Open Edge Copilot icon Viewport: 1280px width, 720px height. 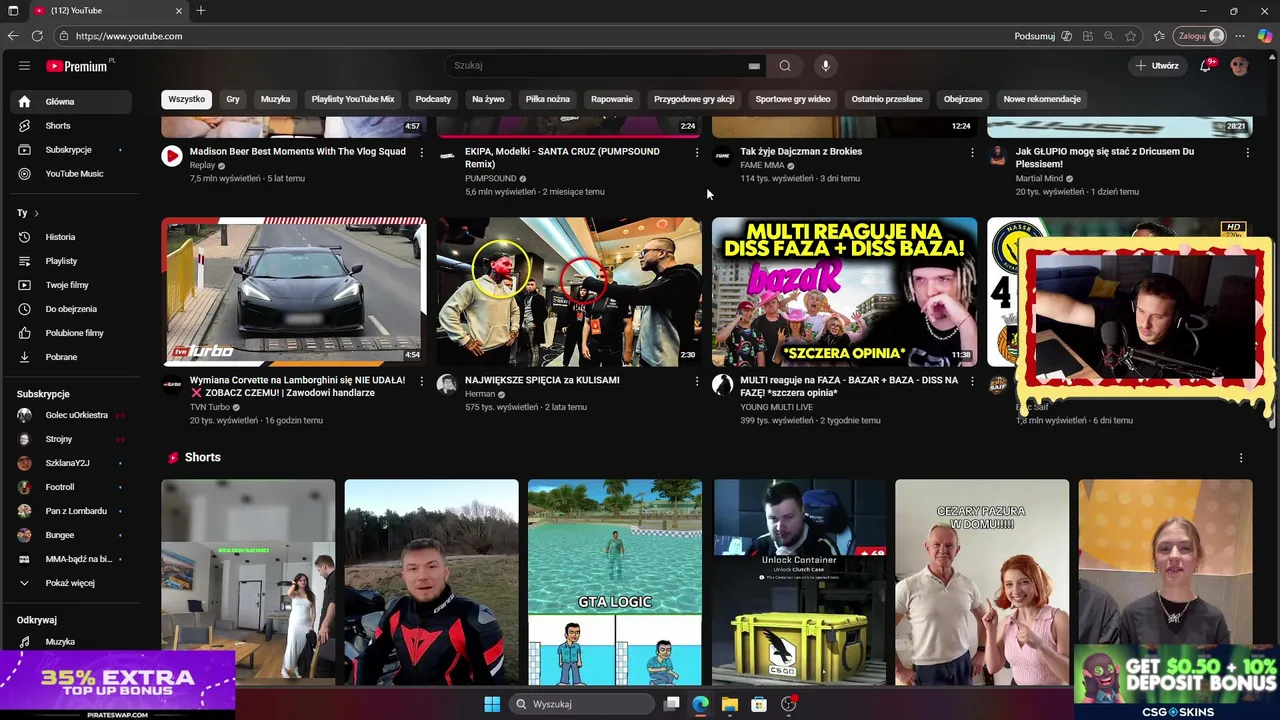tap(1265, 36)
